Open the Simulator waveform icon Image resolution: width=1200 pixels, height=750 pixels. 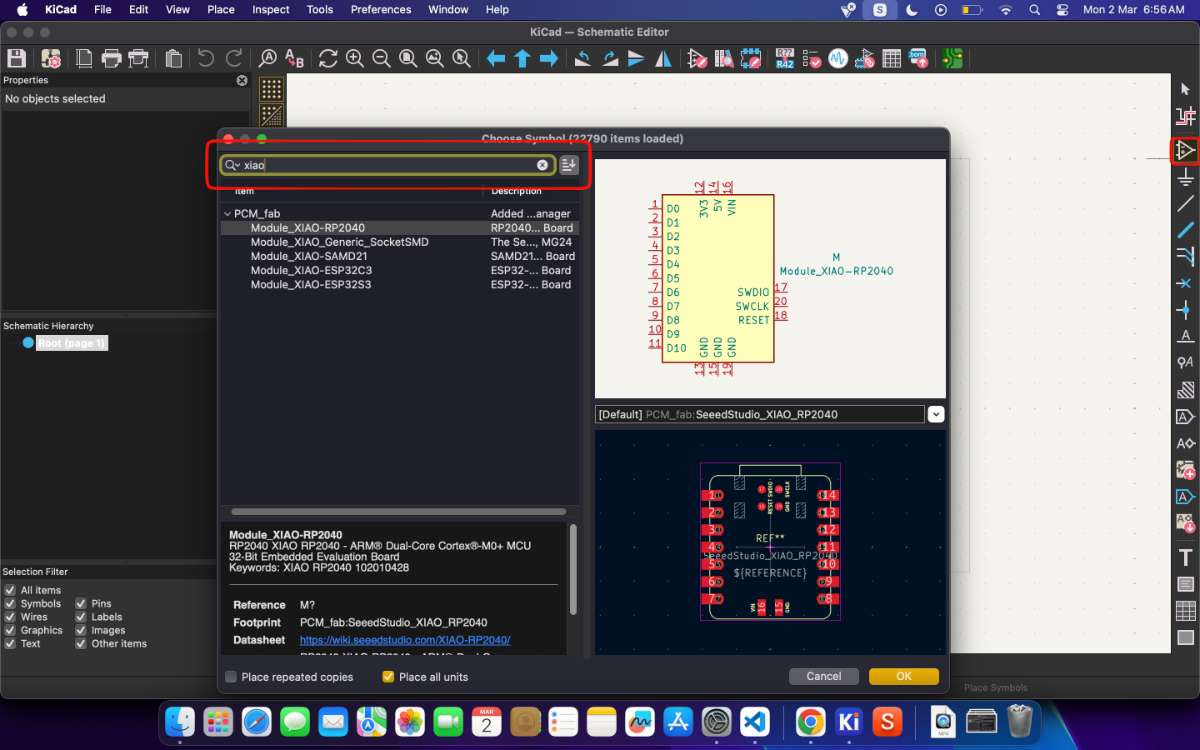pyautogui.click(x=838, y=59)
